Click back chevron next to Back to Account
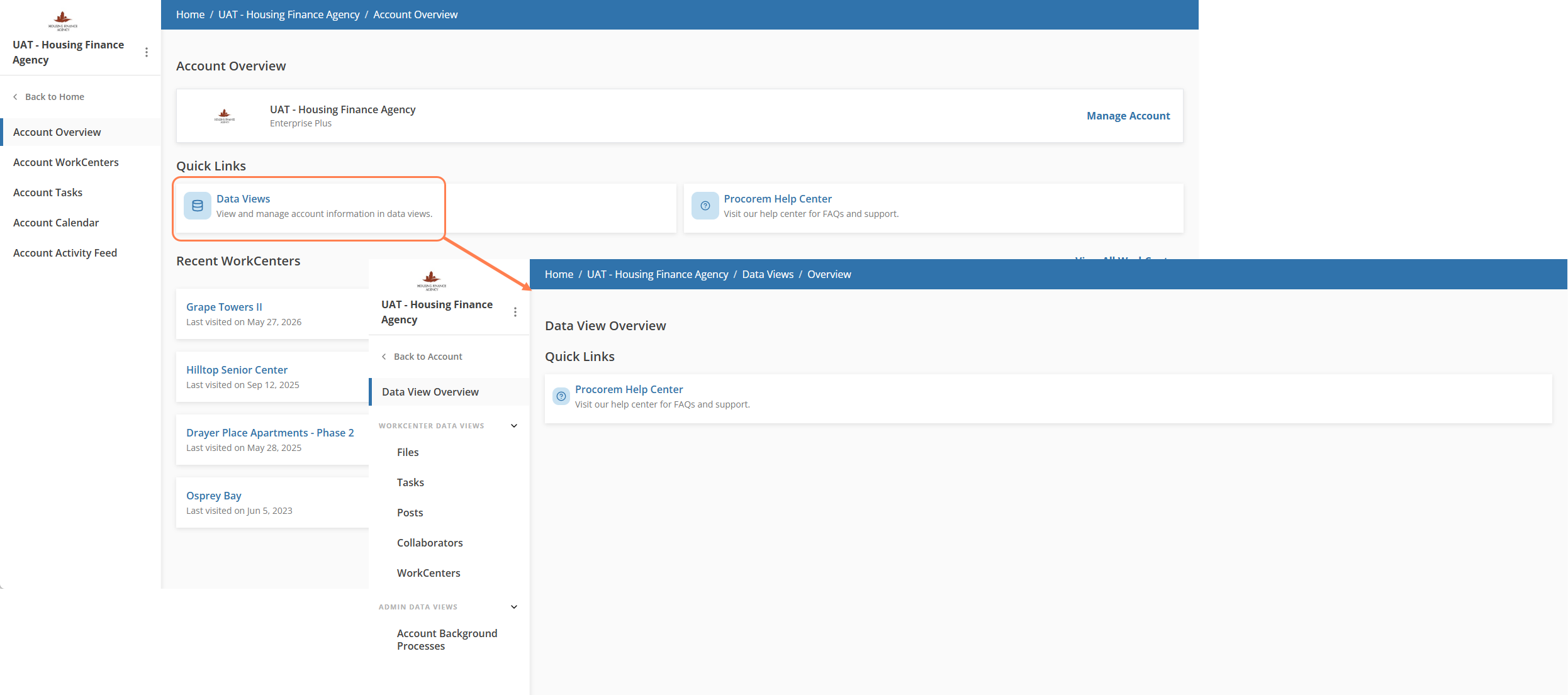Screen dimensions: 1568x695 pyautogui.click(x=384, y=357)
